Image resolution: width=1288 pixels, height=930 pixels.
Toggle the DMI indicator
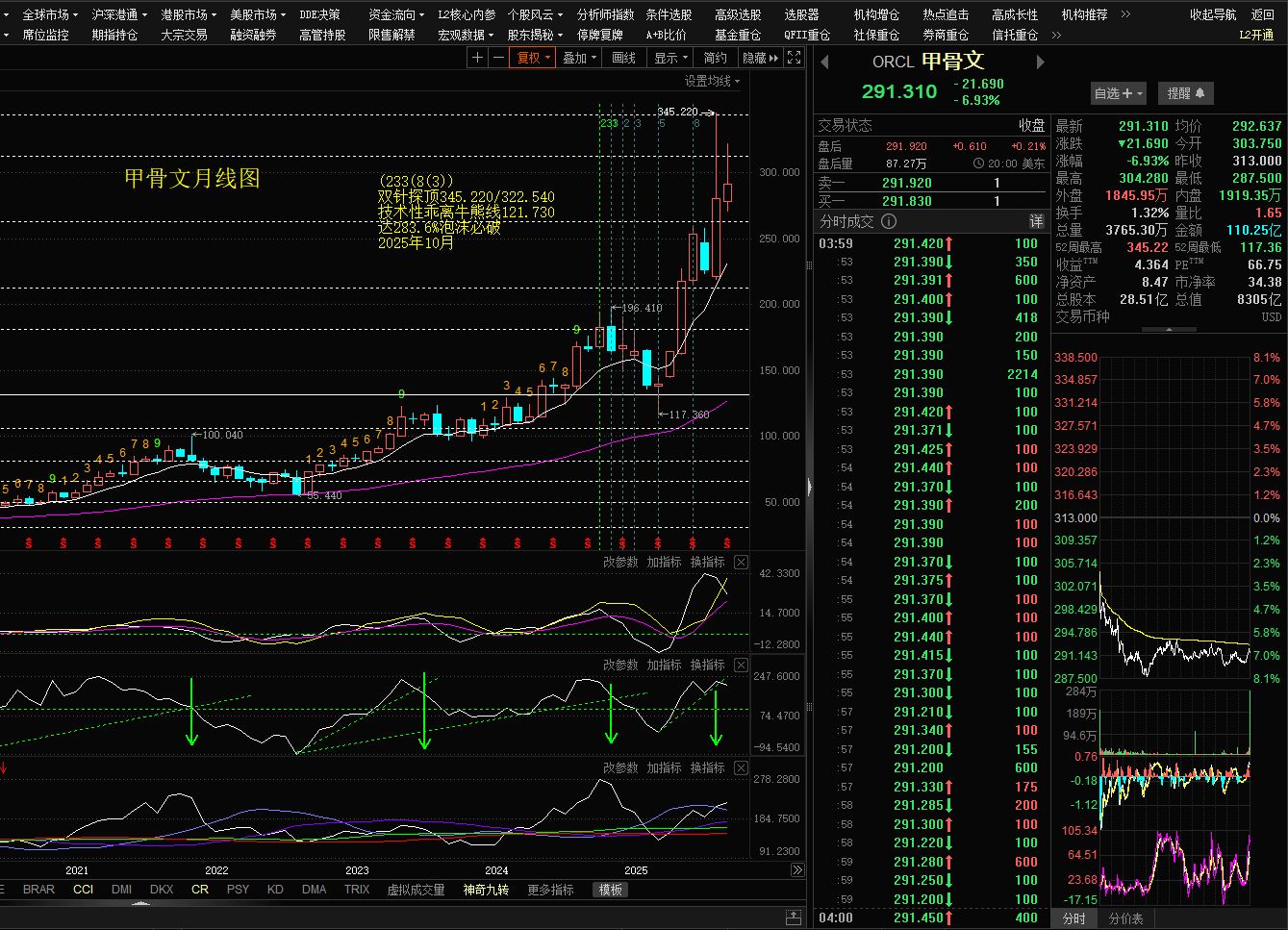[x=121, y=890]
